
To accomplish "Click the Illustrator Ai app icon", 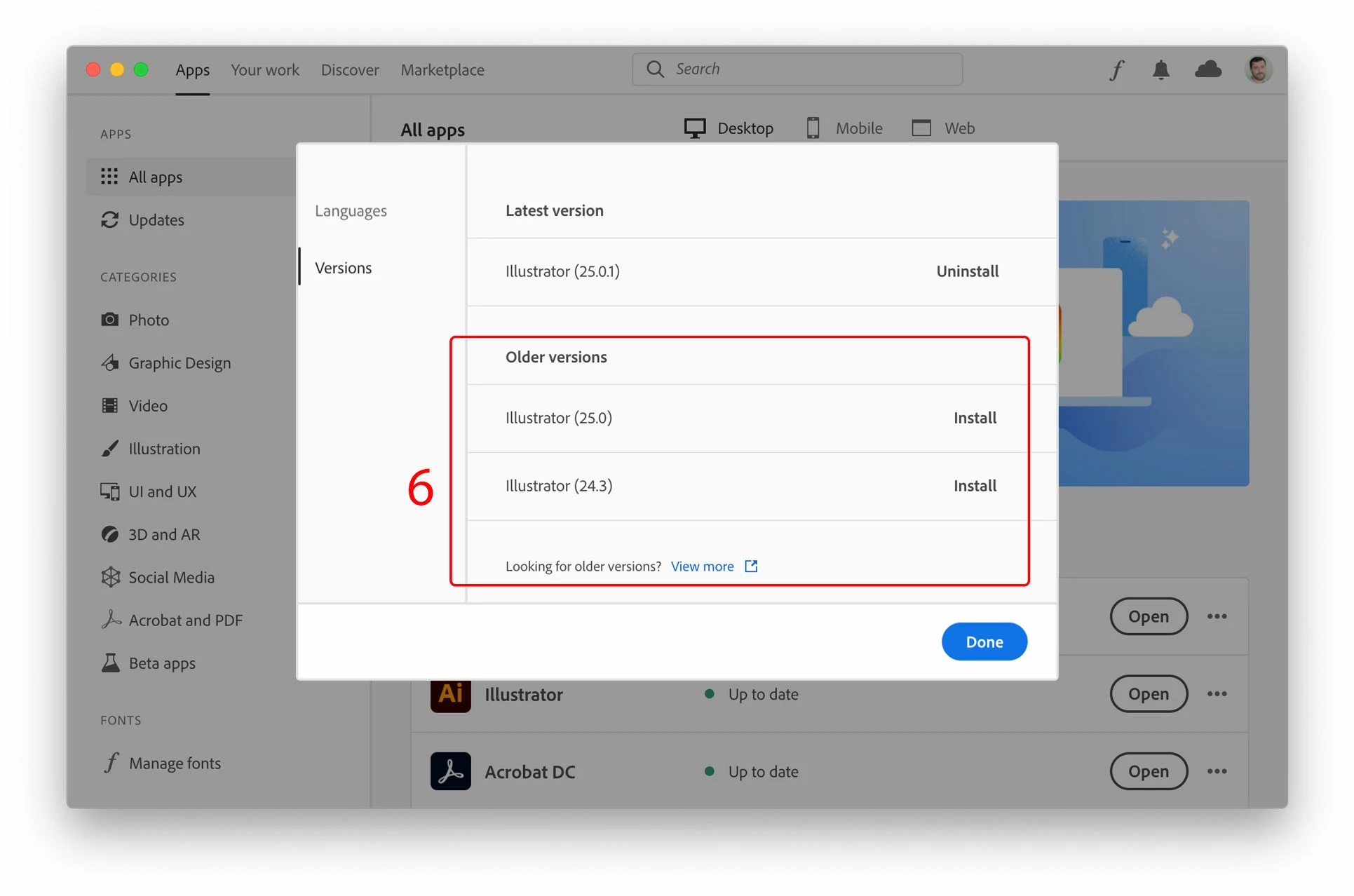I will [450, 694].
